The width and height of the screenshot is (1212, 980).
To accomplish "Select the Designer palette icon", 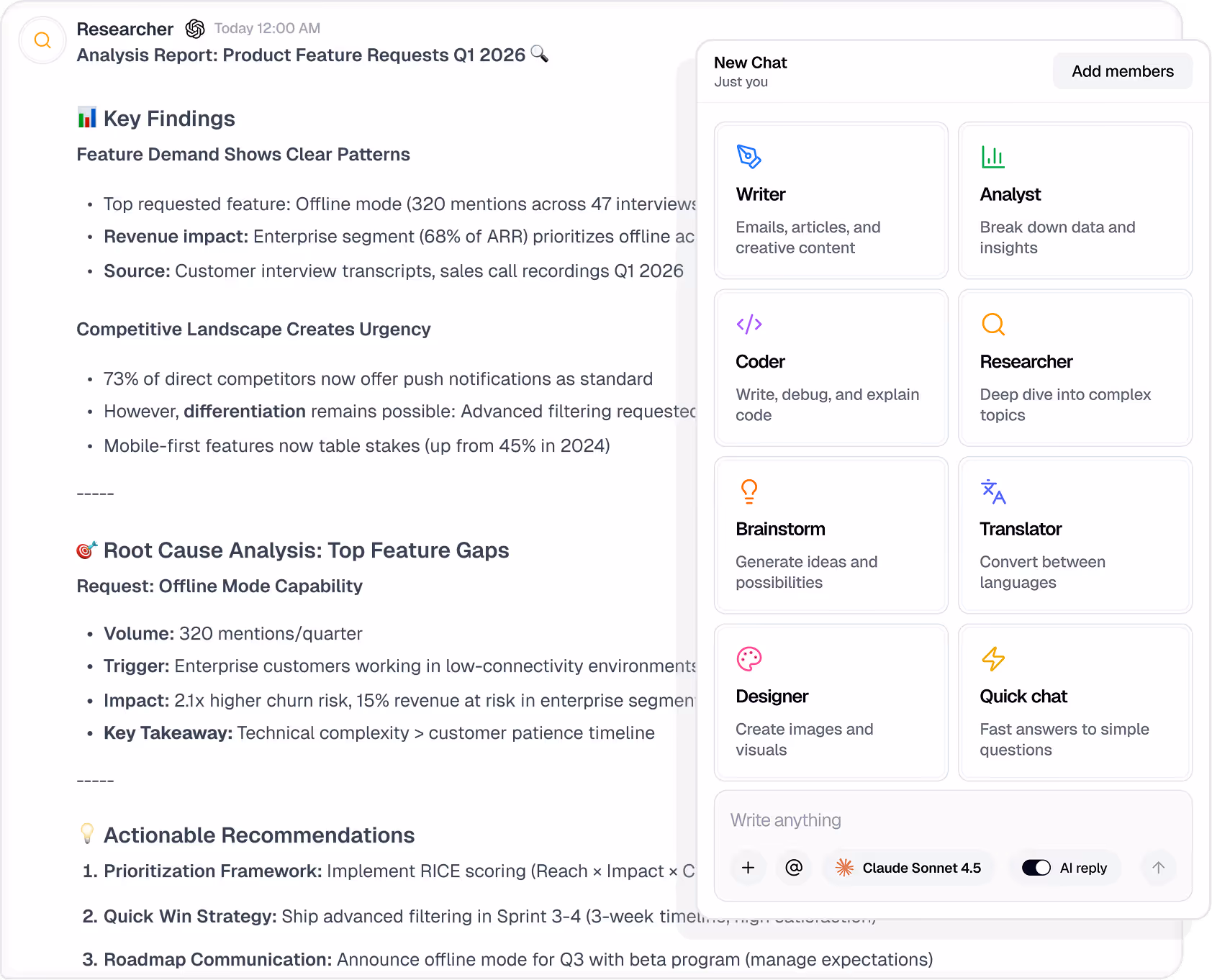I will [x=749, y=658].
